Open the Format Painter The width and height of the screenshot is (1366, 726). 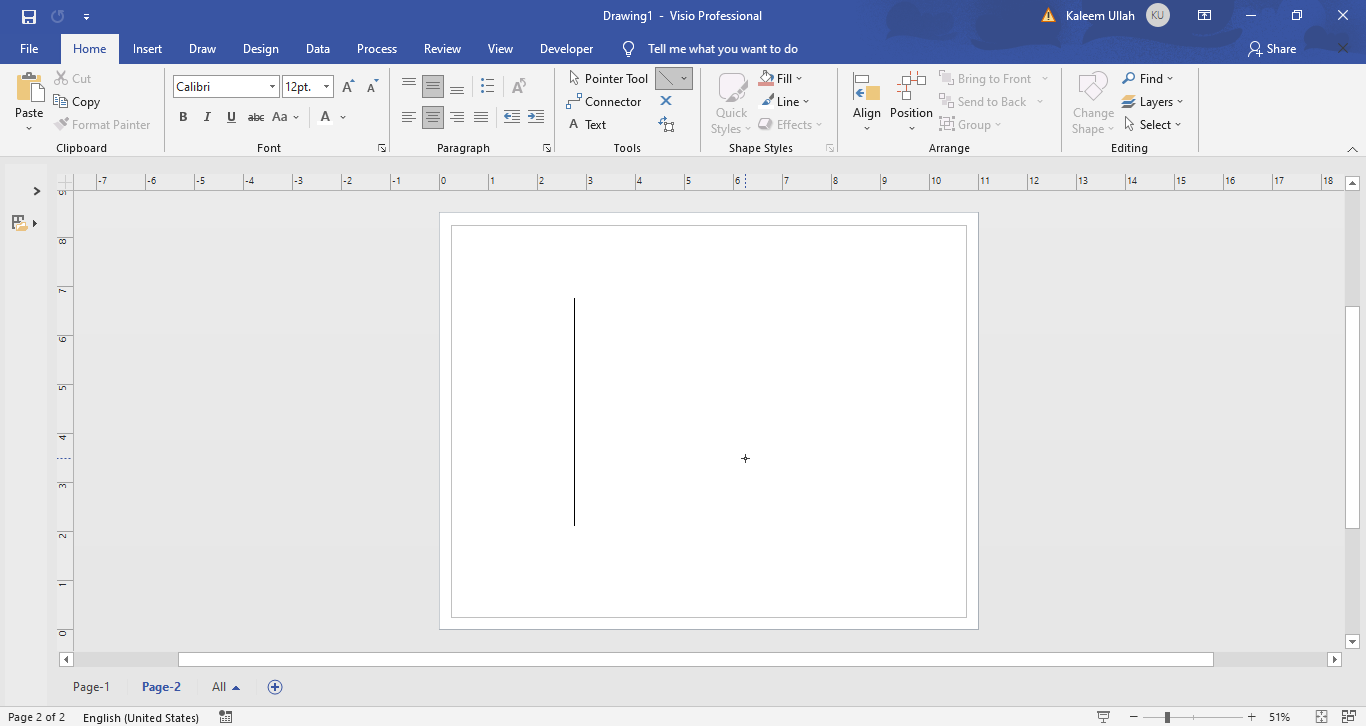pyautogui.click(x=103, y=124)
